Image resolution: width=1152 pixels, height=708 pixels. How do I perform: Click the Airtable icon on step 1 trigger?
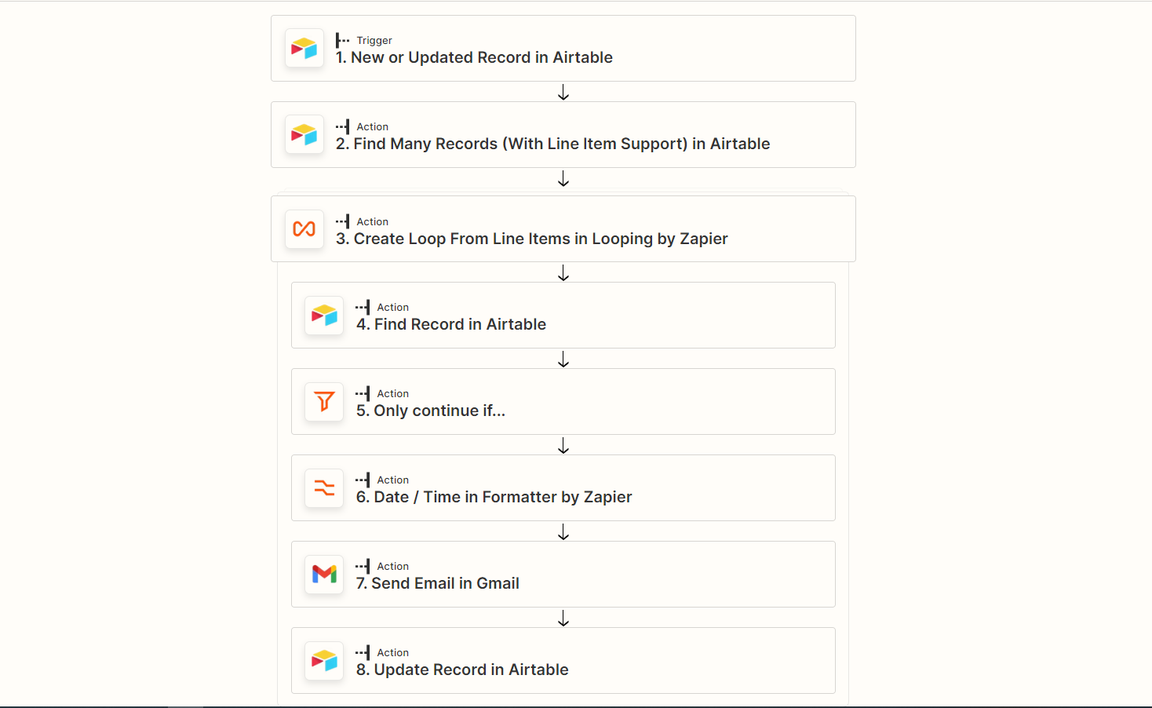(304, 48)
